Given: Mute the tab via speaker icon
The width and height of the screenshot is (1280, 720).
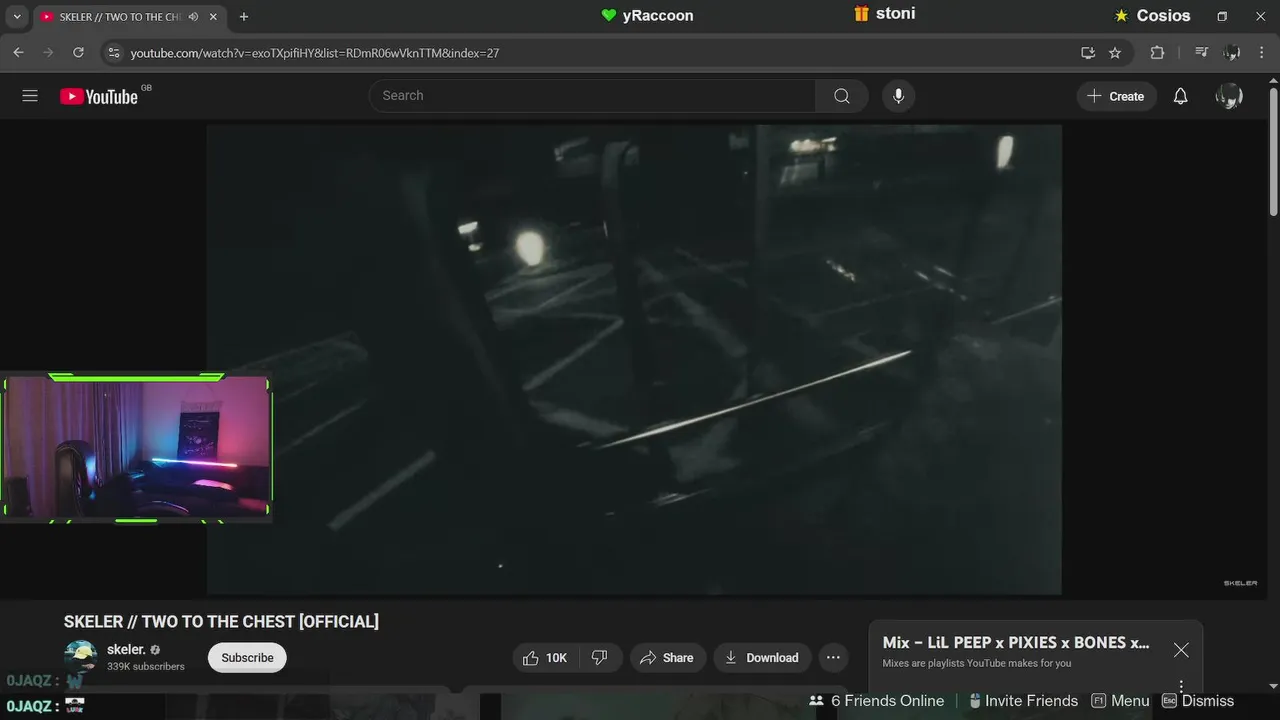Looking at the screenshot, I should tap(193, 17).
